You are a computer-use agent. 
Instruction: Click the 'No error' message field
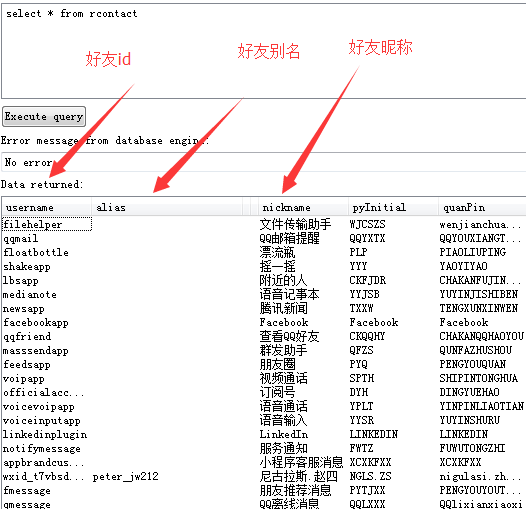pyautogui.click(x=264, y=162)
